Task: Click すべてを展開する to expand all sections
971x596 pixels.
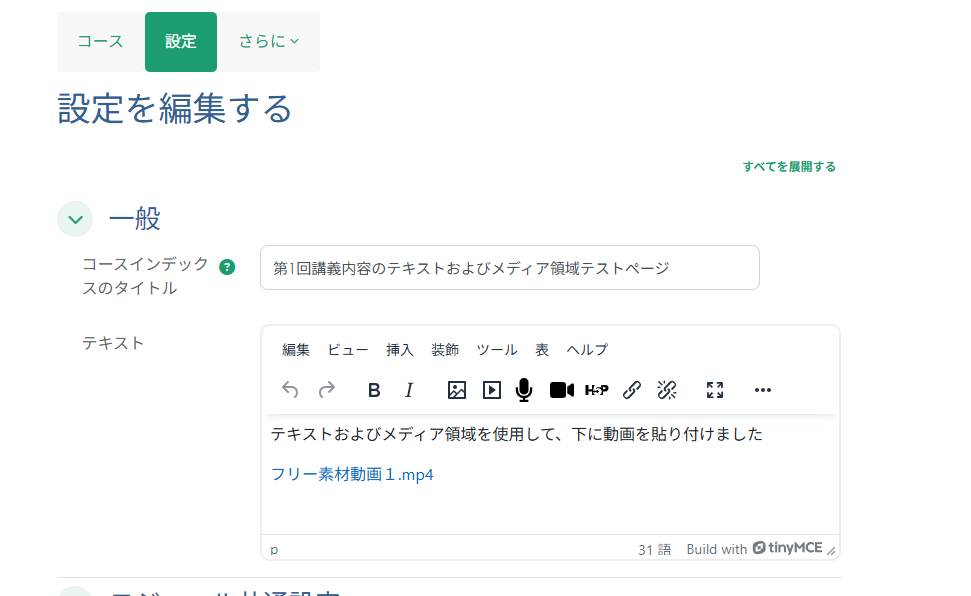Action: (x=789, y=166)
